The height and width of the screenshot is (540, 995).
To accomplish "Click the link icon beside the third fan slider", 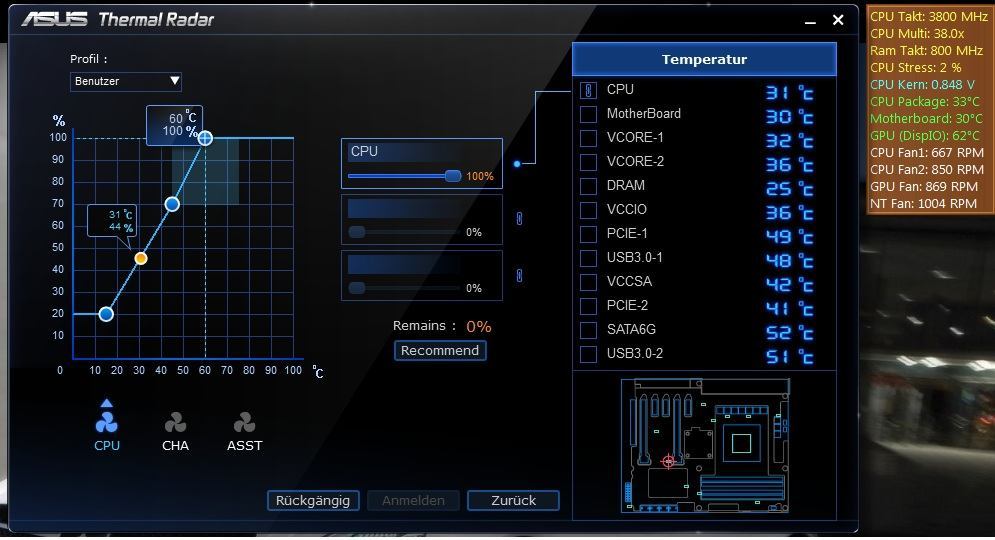I will 519,275.
